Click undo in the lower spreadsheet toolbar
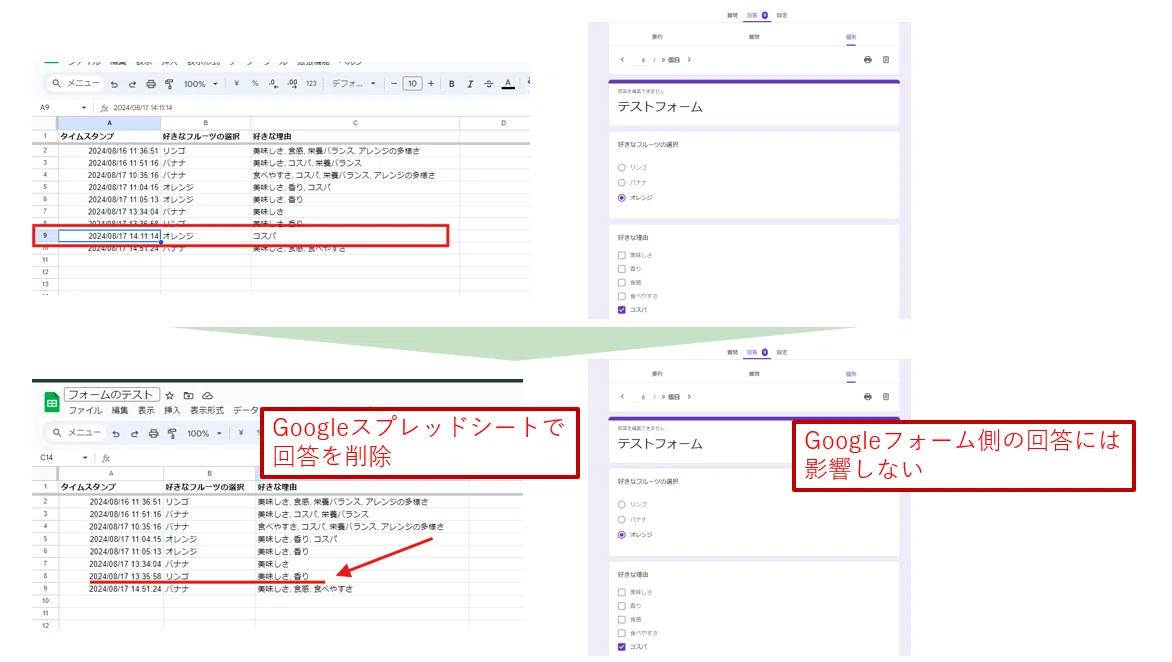The height and width of the screenshot is (662, 1172). (x=116, y=433)
